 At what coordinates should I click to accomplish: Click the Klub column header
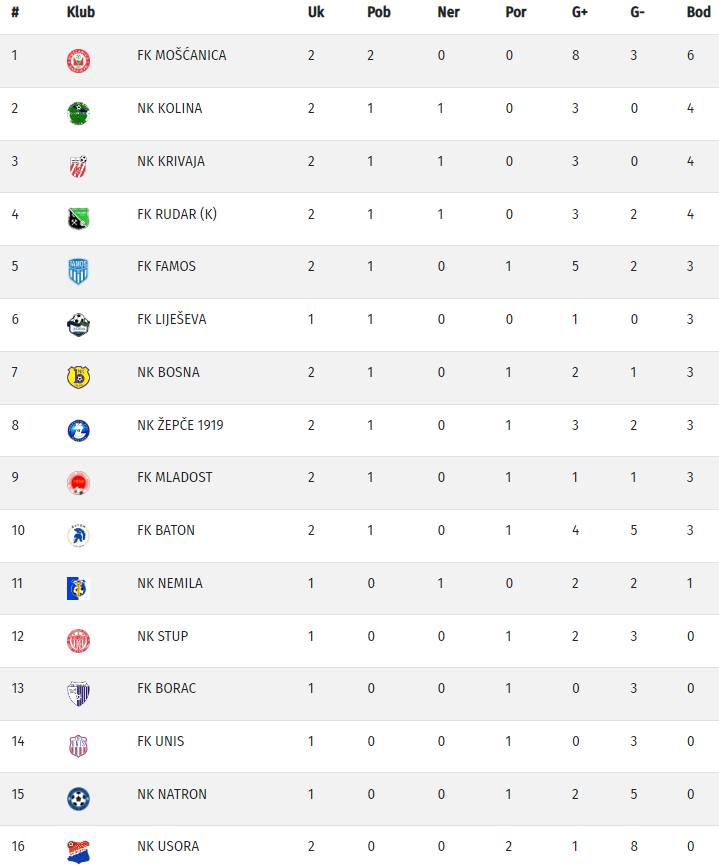tap(81, 13)
